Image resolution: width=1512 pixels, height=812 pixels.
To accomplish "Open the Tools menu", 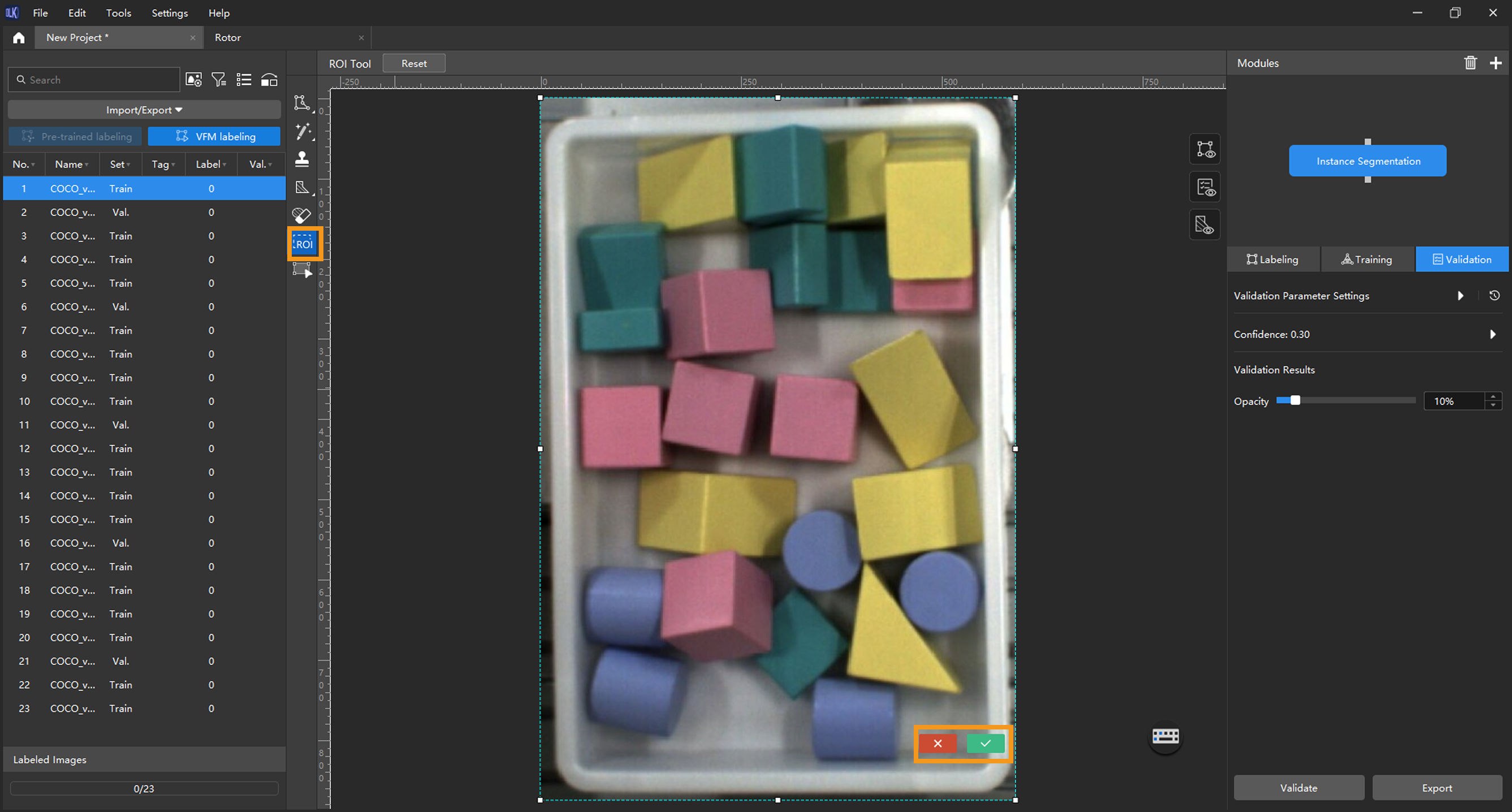I will coord(118,13).
